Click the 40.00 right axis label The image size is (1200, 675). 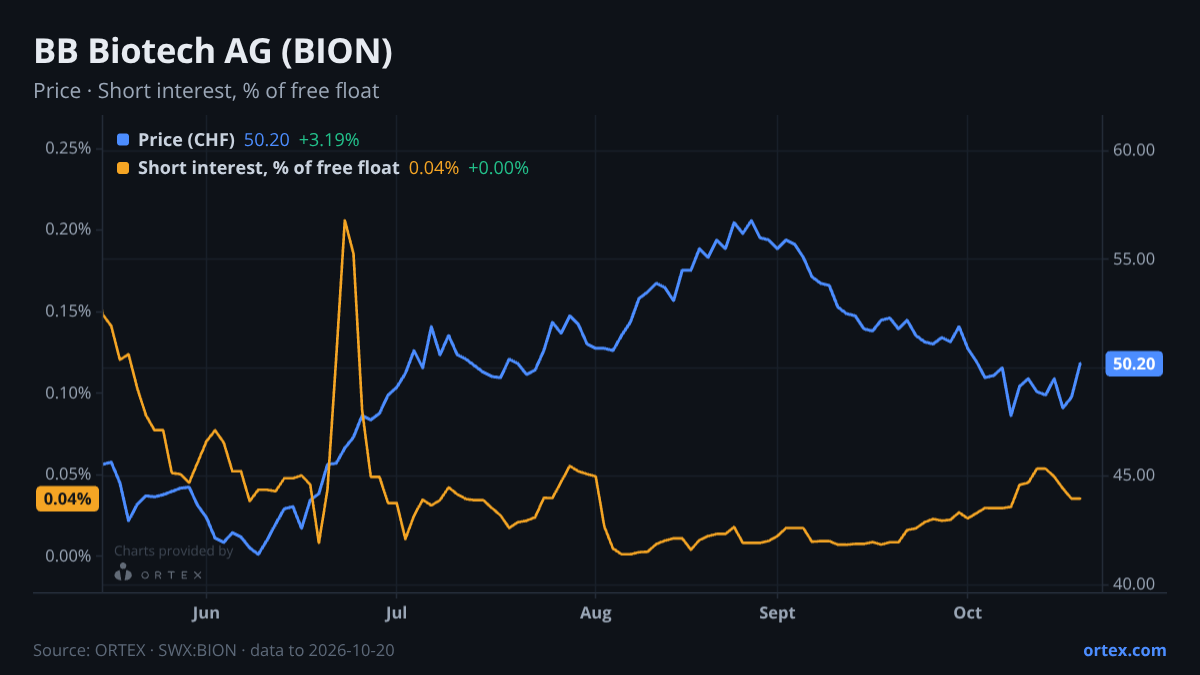(1134, 584)
